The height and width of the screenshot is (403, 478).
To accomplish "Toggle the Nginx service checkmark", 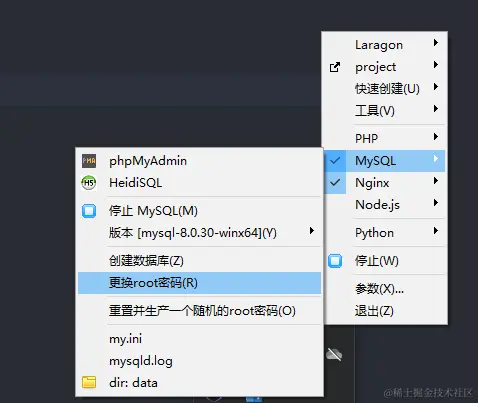I will tap(335, 183).
